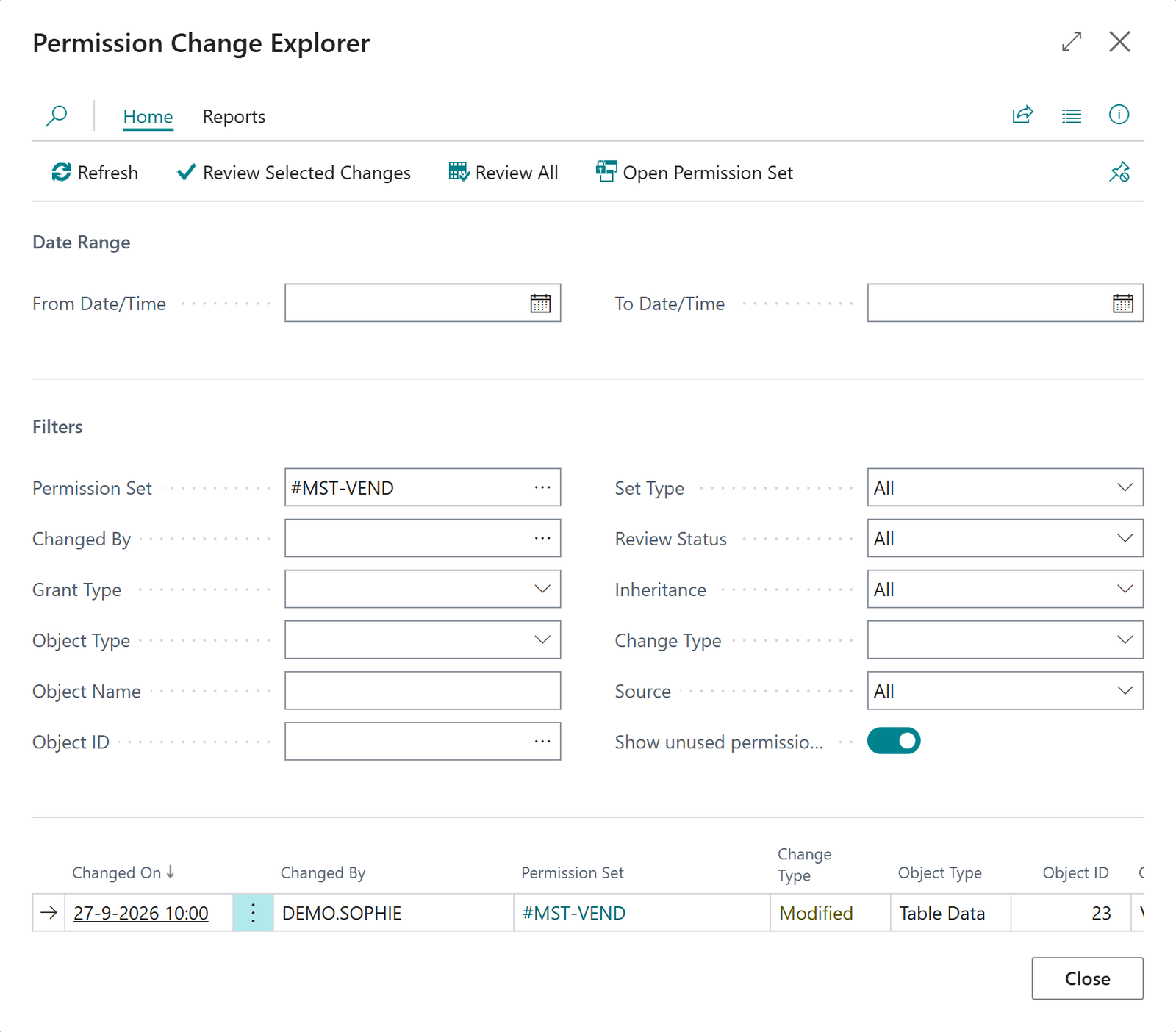
Task: Click Review All action
Action: 503,172
